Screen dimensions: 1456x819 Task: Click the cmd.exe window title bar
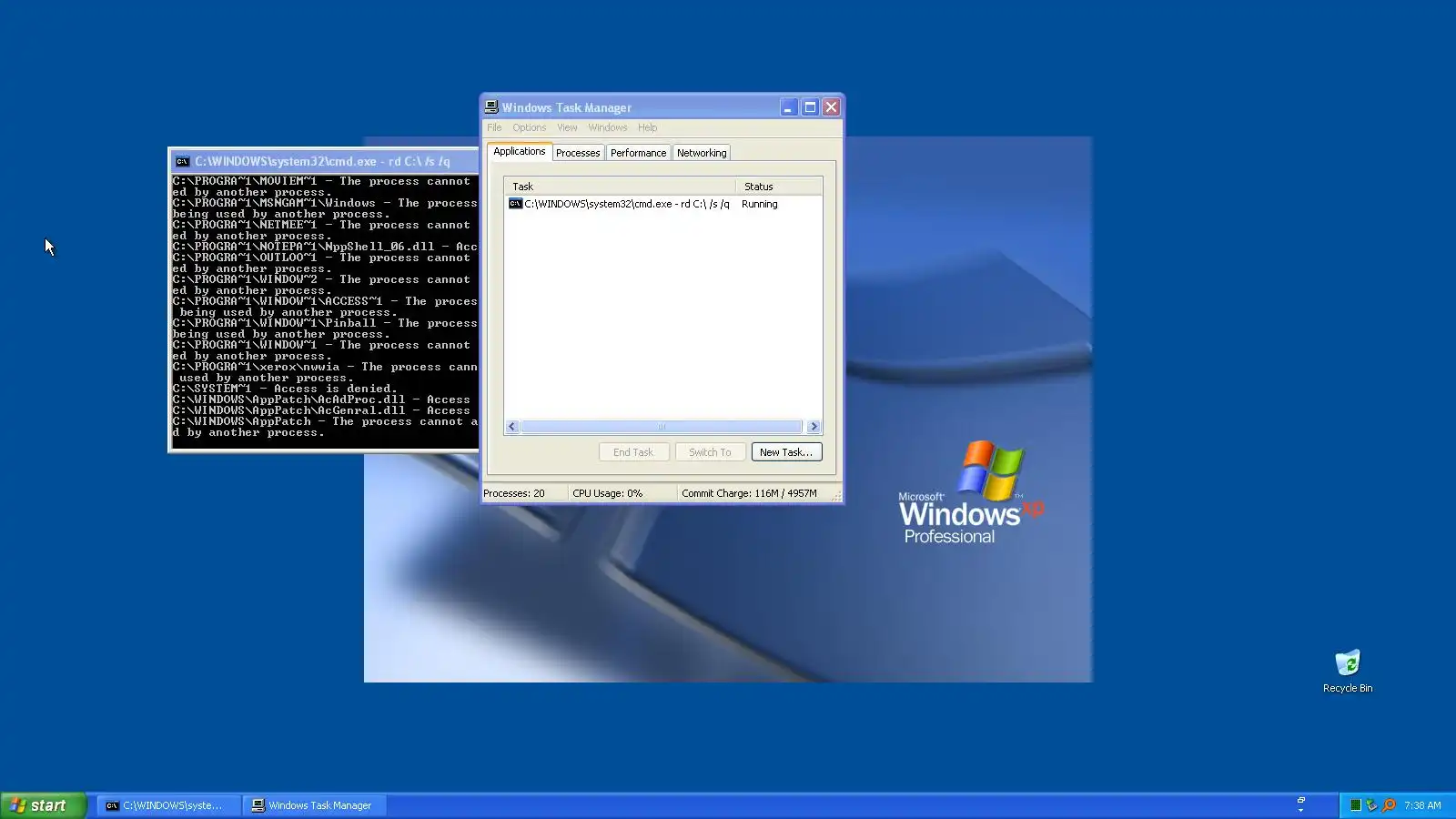tap(325, 161)
